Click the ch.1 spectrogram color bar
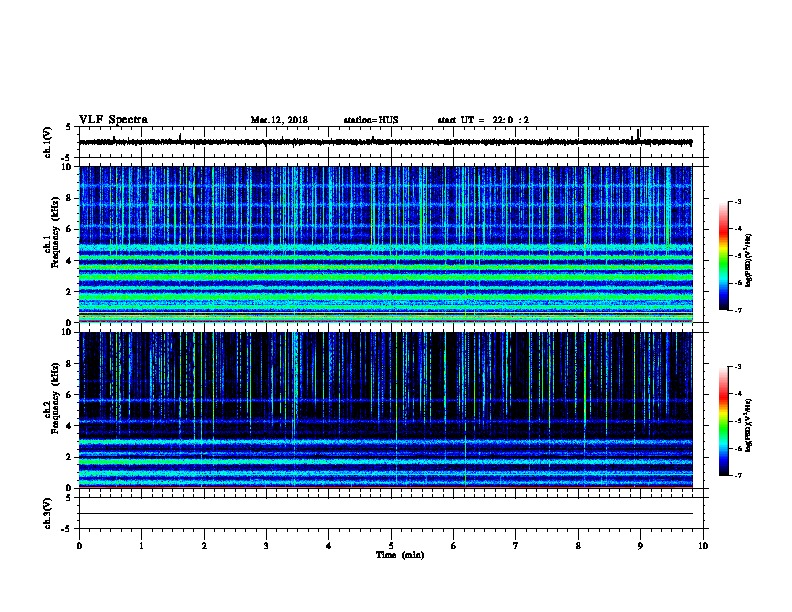Viewport: 792px width, 612px height. tap(724, 256)
